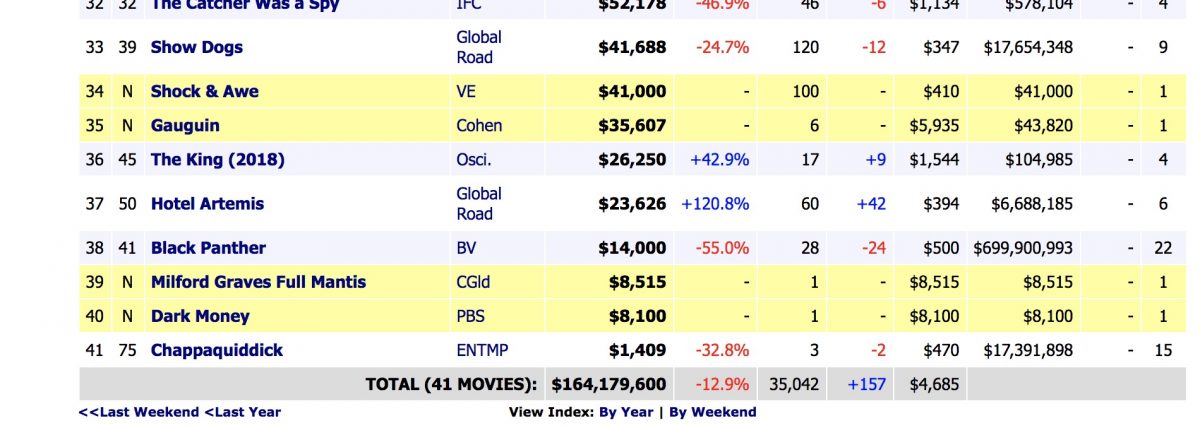The image size is (1200, 428).
Task: Open the Black Panther movie page
Action: click(x=208, y=247)
